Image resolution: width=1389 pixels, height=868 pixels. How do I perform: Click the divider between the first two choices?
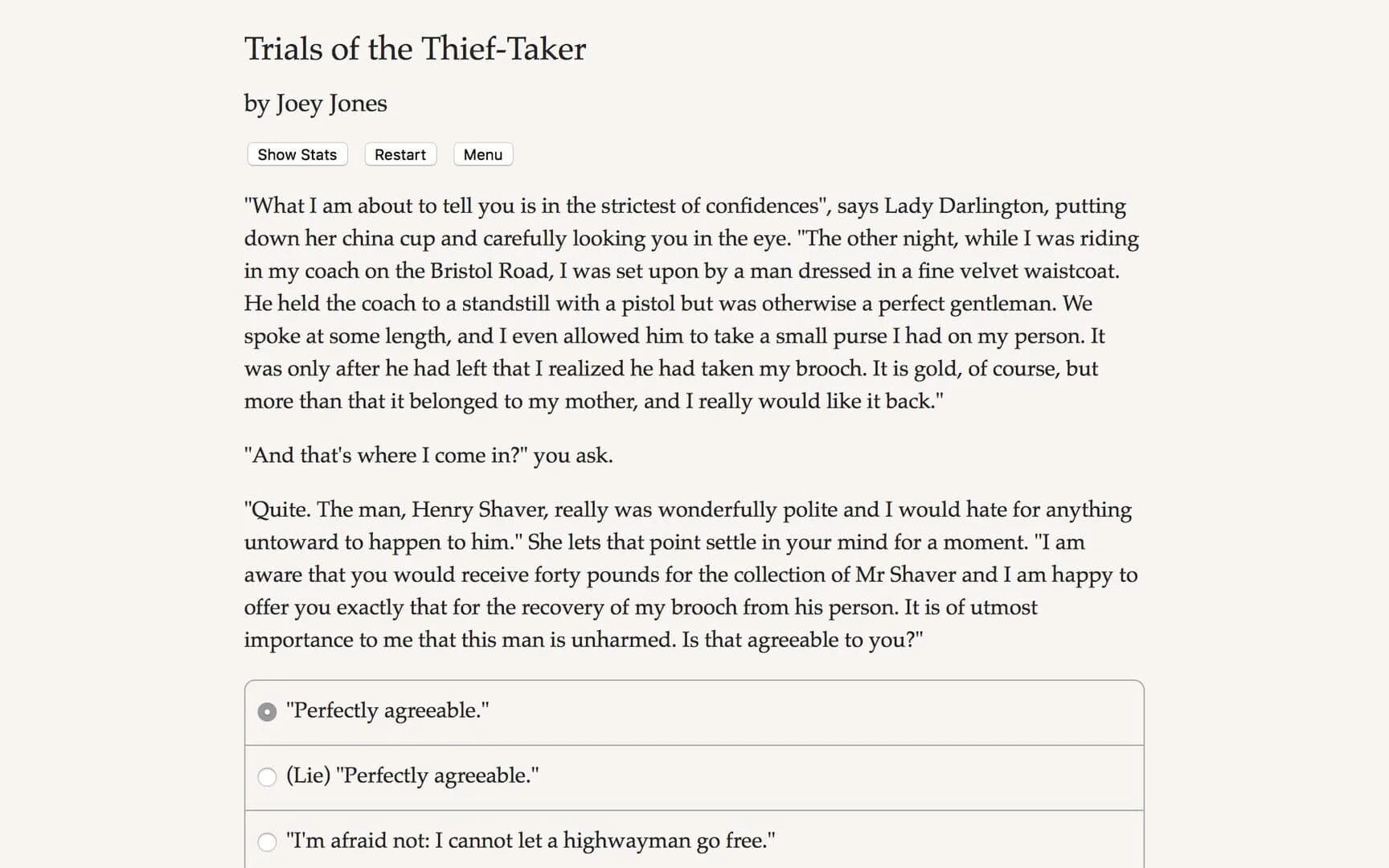693,745
